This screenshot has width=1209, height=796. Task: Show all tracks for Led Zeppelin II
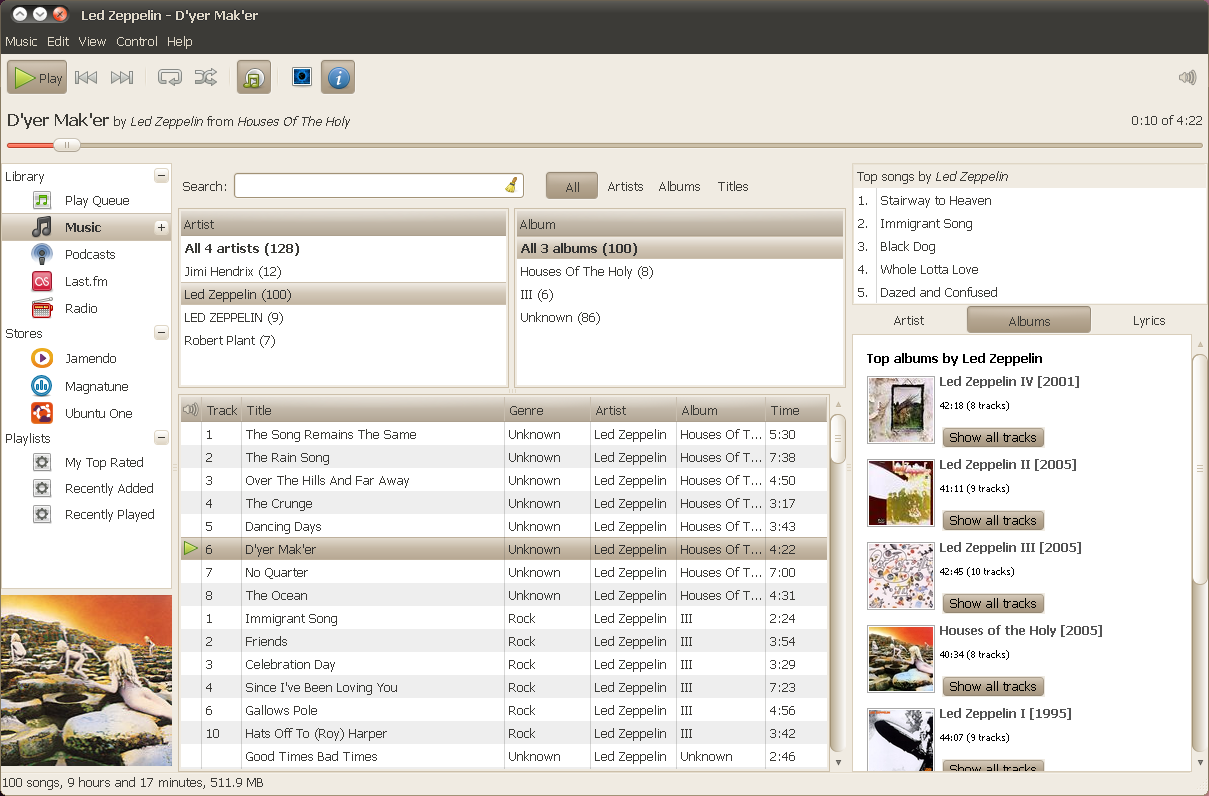[993, 520]
